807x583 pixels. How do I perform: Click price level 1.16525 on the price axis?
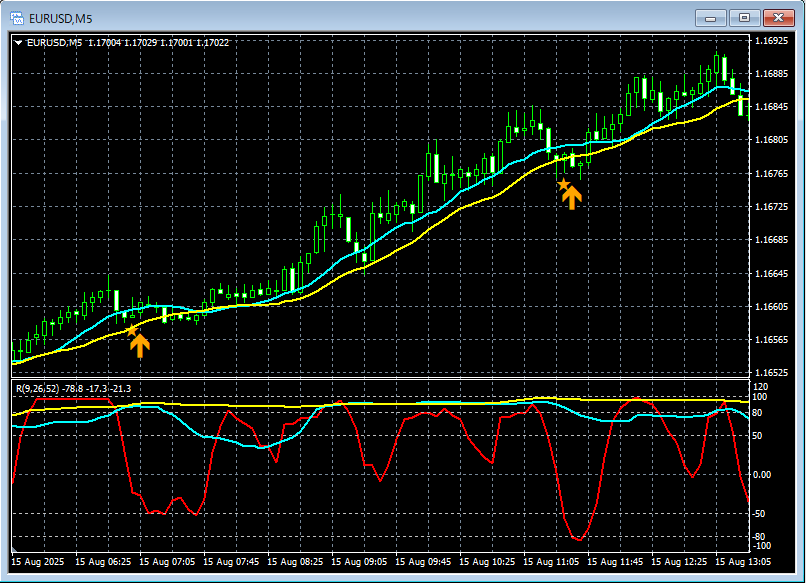(x=771, y=372)
